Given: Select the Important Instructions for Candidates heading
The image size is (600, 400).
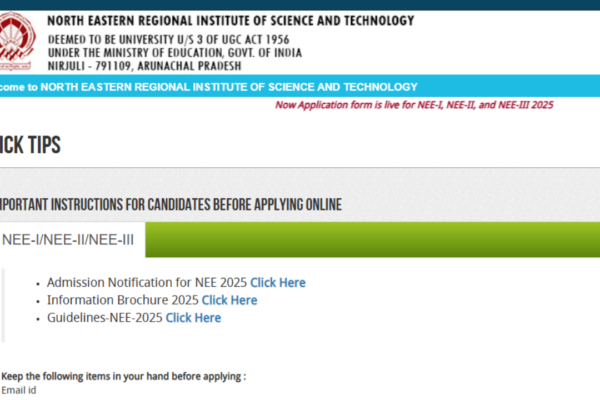Looking at the screenshot, I should pos(171,205).
